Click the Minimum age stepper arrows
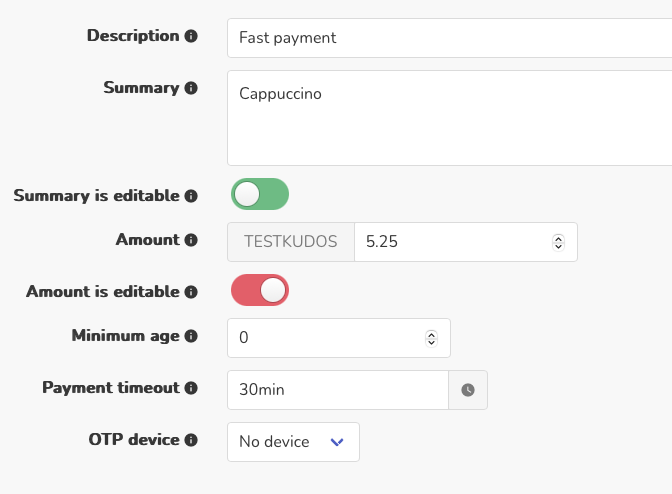This screenshot has width=672, height=494. pyautogui.click(x=431, y=338)
